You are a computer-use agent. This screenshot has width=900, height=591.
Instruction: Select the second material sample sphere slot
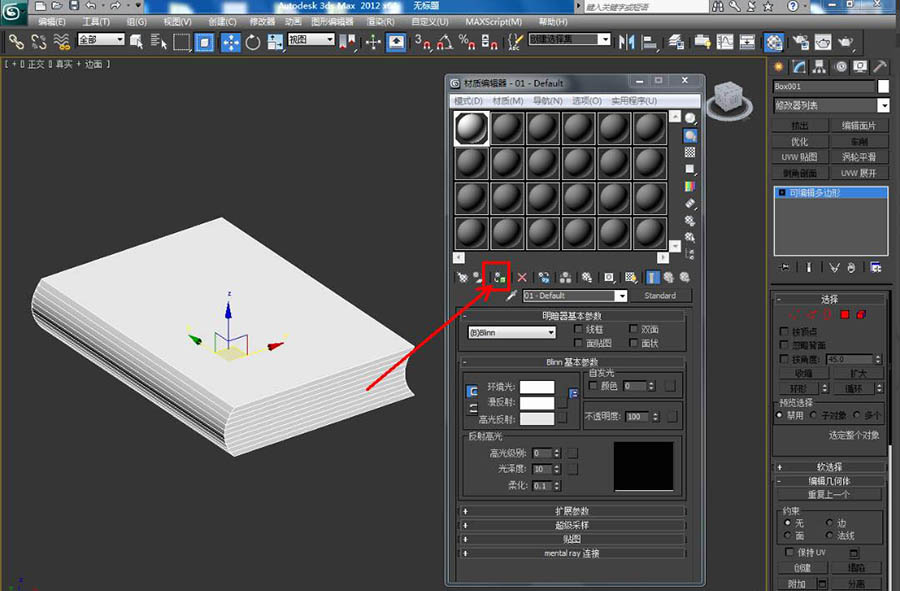pyautogui.click(x=507, y=128)
